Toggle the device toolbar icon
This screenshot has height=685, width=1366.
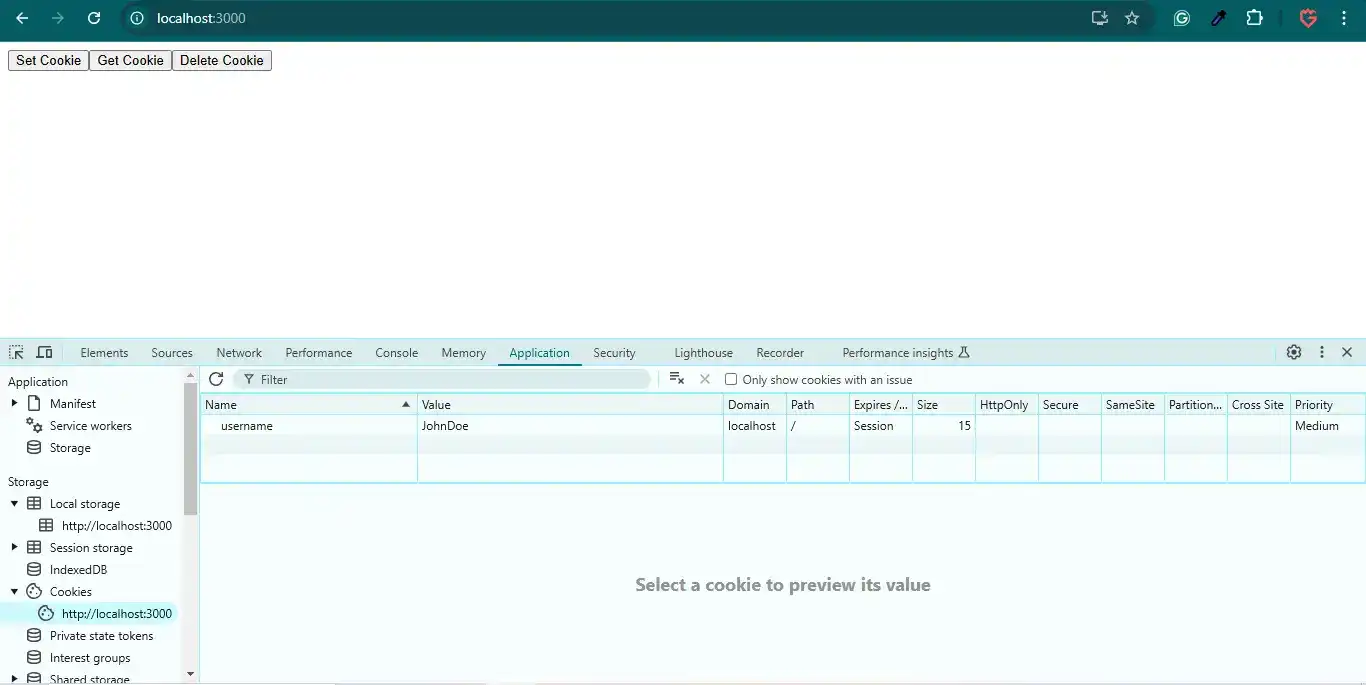coord(44,353)
